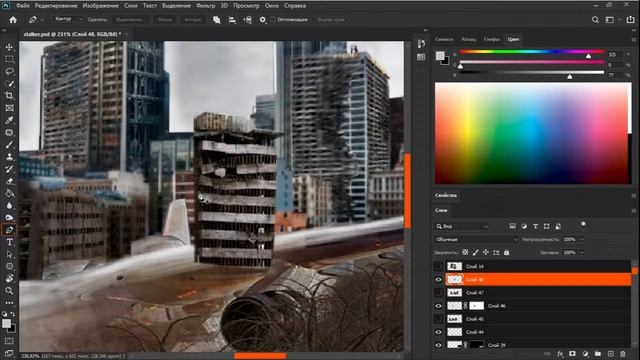The height and width of the screenshot is (360, 640).
Task: Click the hue slider handle
Action: point(589,56)
